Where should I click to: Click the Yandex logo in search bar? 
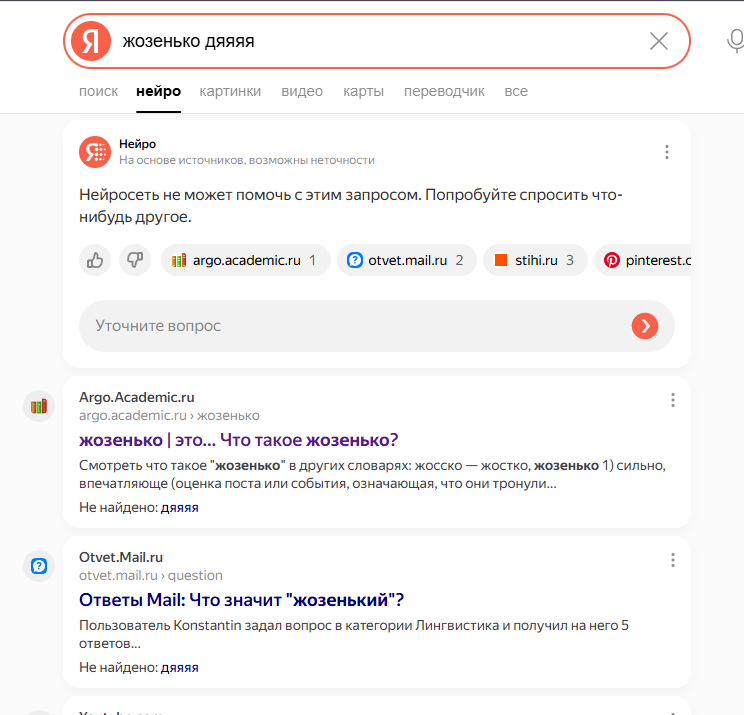(91, 41)
